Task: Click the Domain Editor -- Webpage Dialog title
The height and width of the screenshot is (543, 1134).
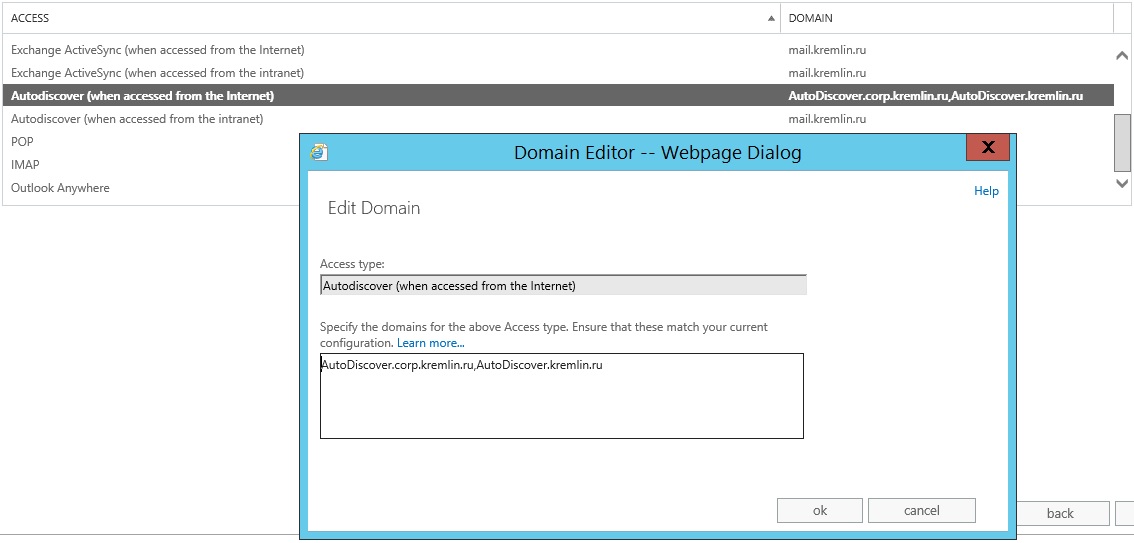Action: click(657, 153)
